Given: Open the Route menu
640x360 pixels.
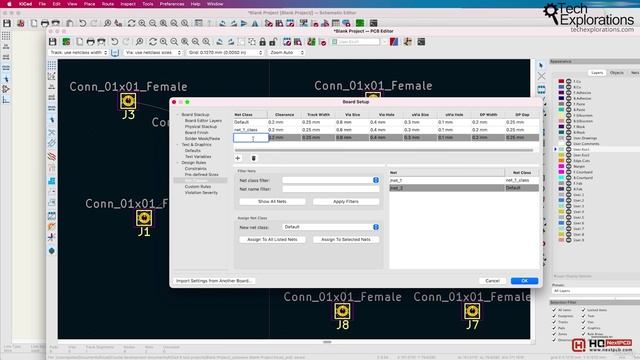Looking at the screenshot, I should pyautogui.click(x=108, y=4).
